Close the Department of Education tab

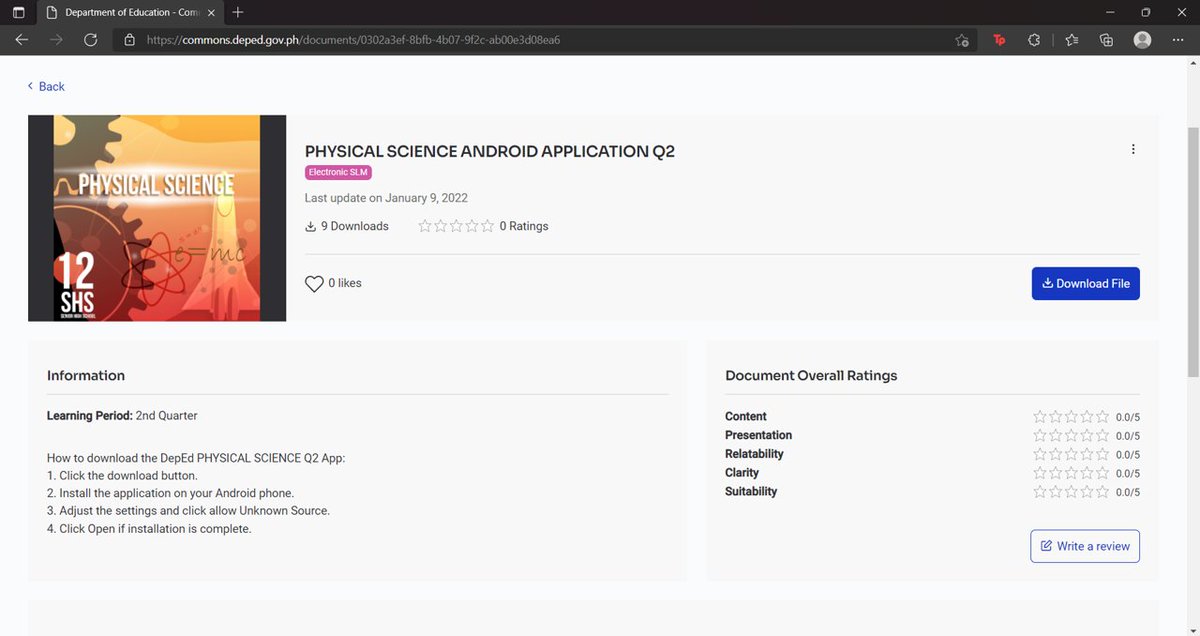[212, 13]
